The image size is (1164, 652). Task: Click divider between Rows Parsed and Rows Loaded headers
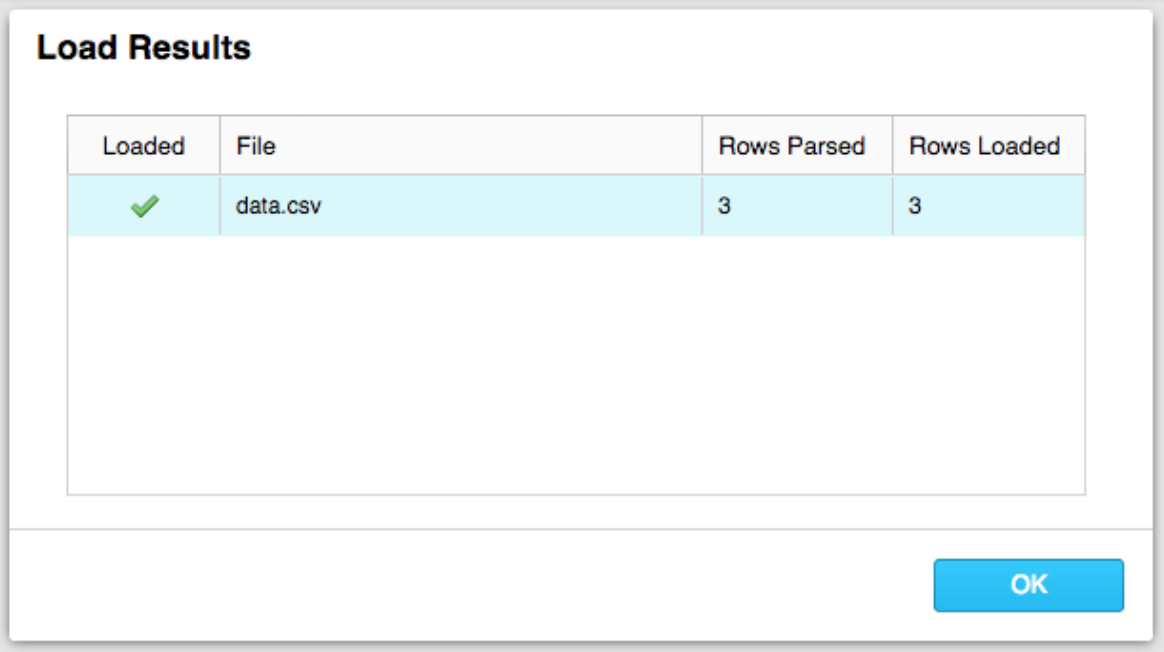click(x=893, y=146)
